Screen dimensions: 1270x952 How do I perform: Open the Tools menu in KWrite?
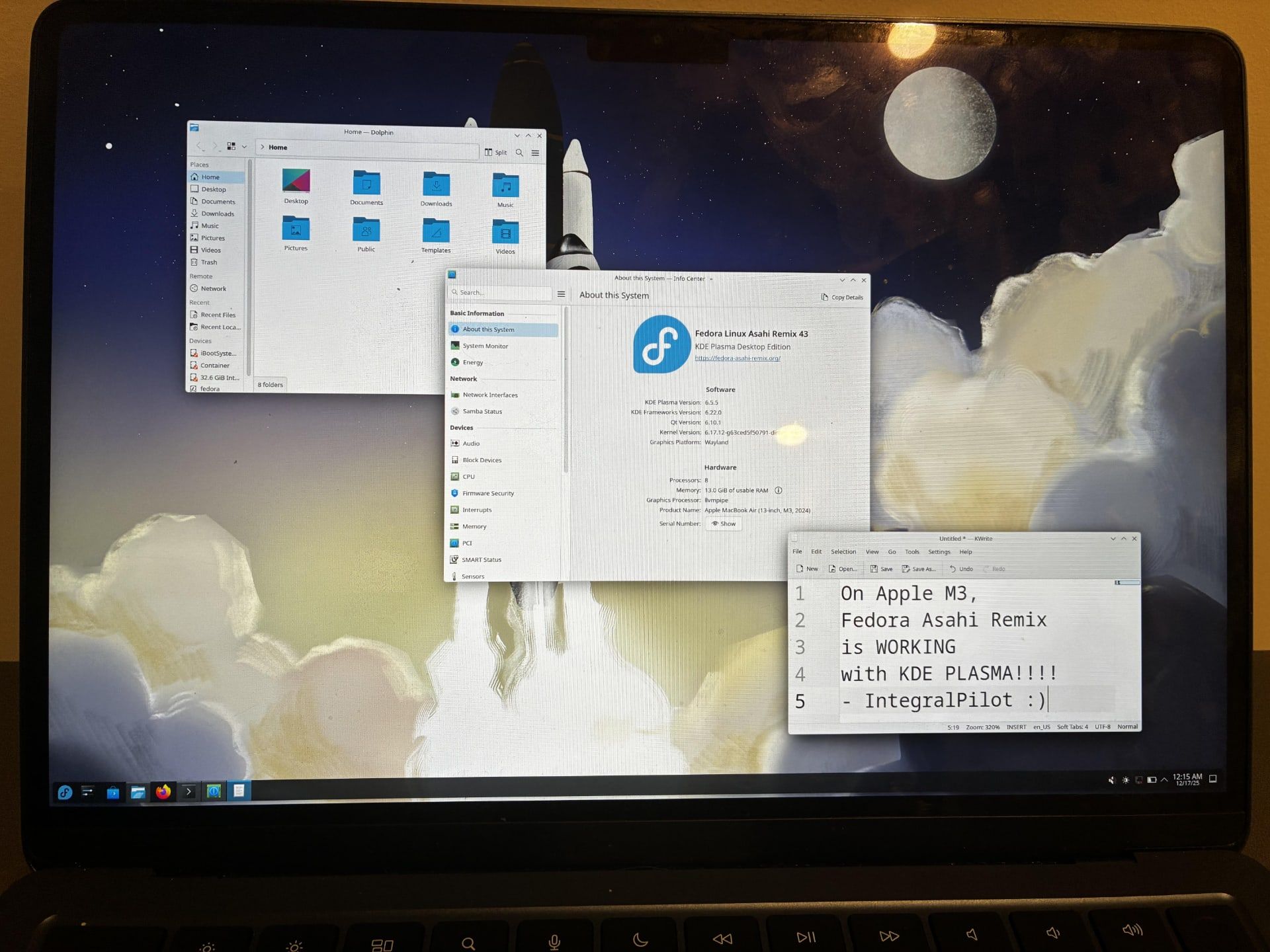point(911,551)
